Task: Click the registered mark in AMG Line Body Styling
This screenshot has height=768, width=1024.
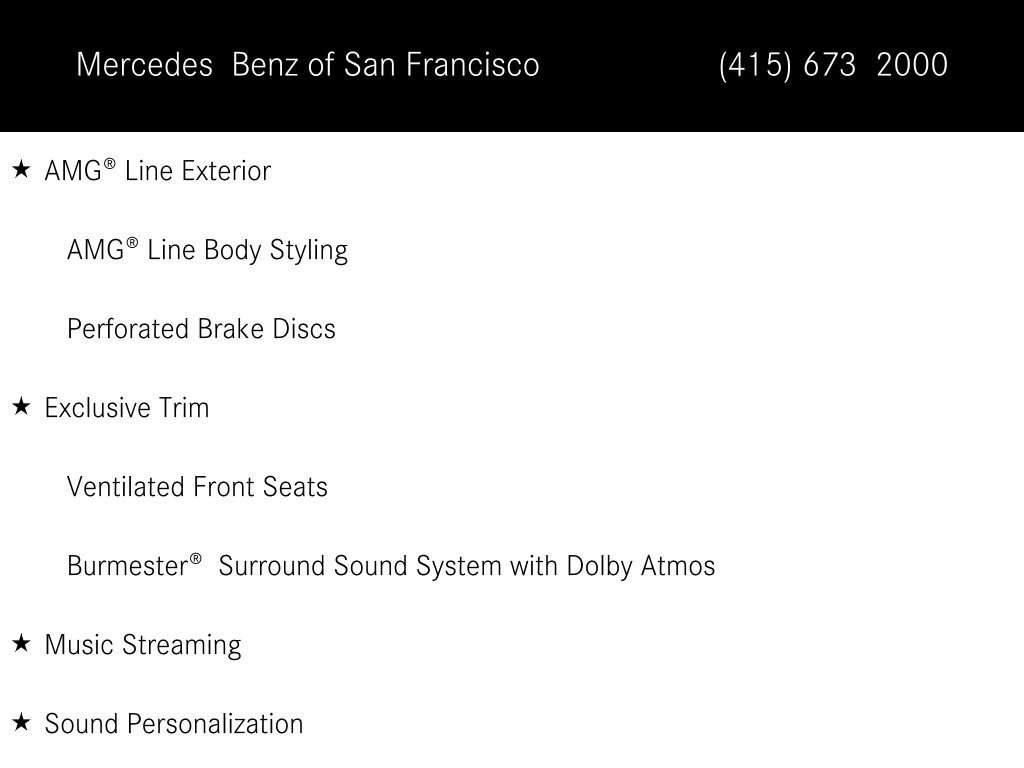Action: click(131, 243)
